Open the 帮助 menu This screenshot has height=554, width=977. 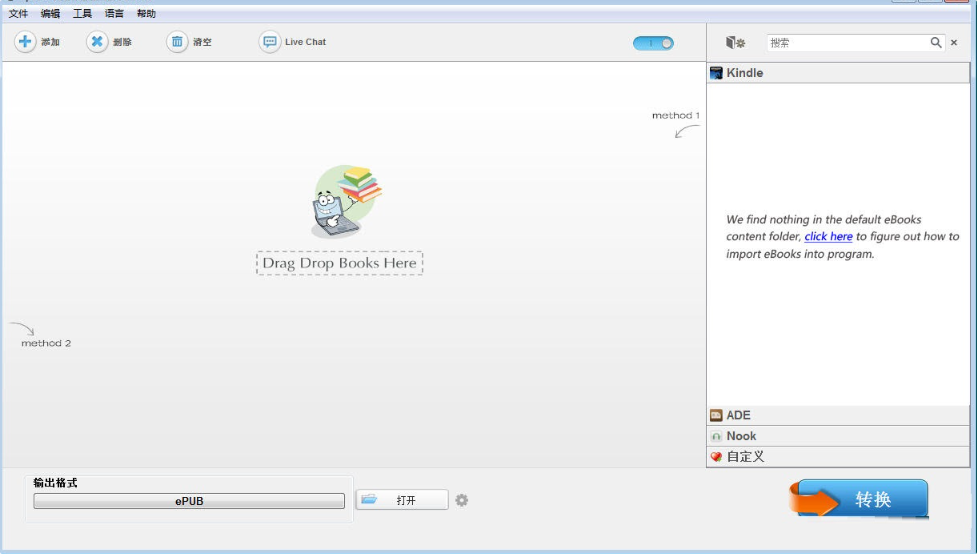pos(146,13)
